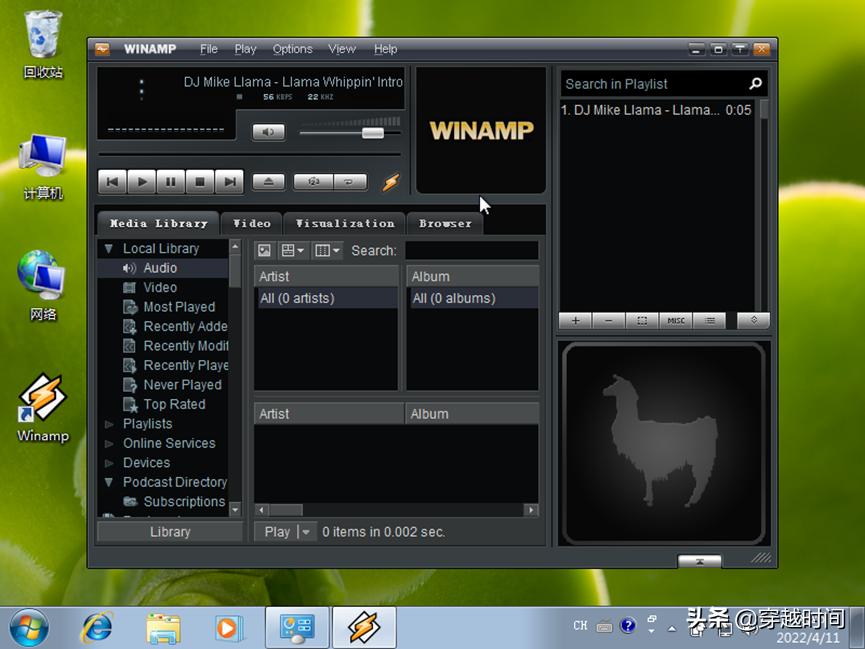
Task: Open the Options menu
Action: 292,49
